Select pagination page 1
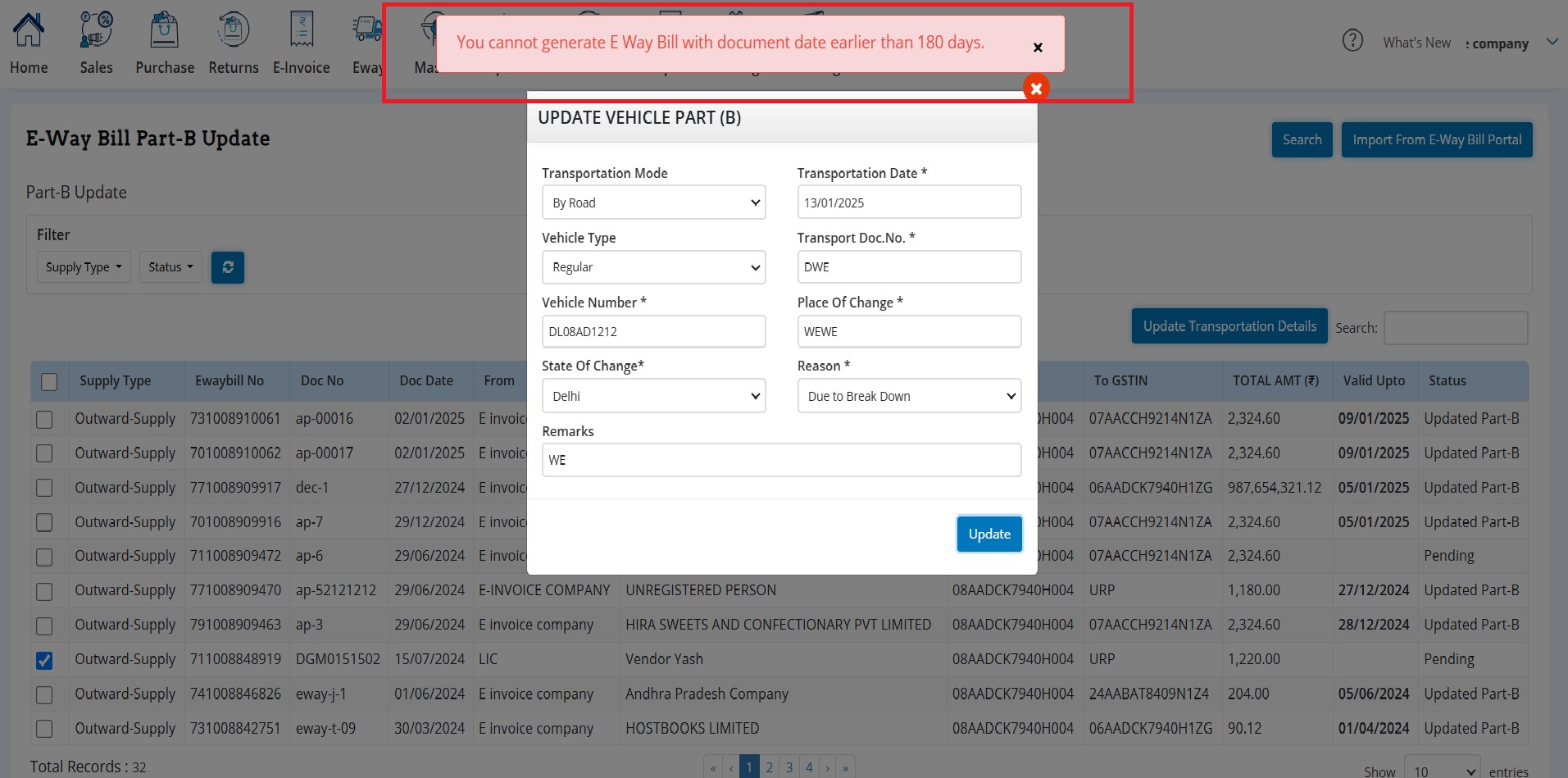 748,767
